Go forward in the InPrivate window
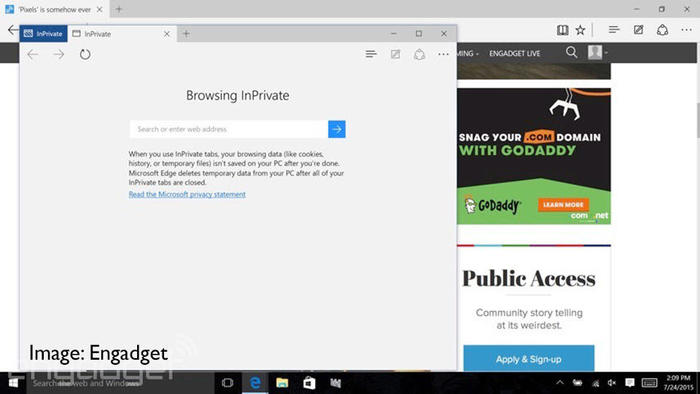 point(58,54)
